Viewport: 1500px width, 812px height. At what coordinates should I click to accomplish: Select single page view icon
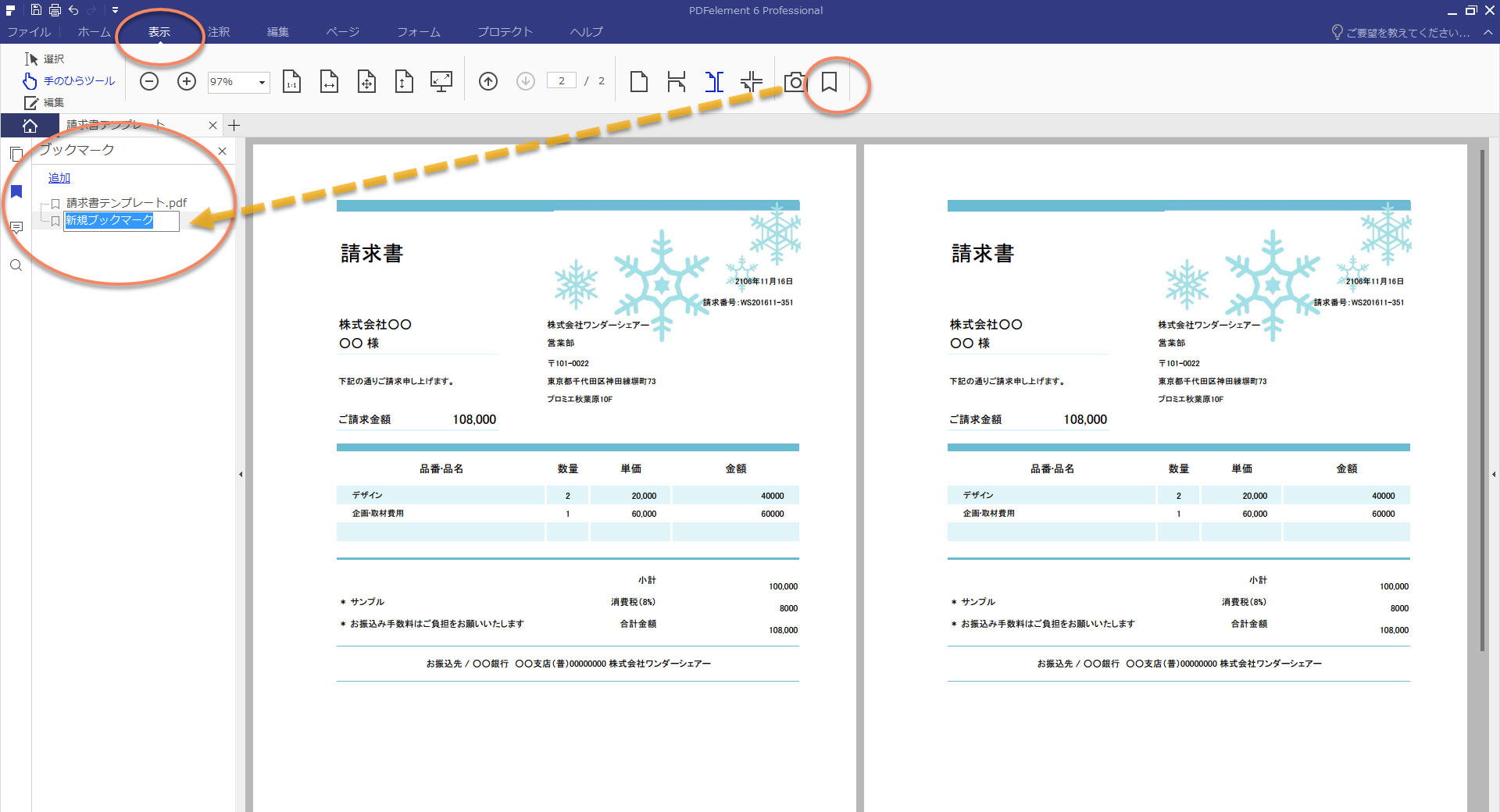639,81
